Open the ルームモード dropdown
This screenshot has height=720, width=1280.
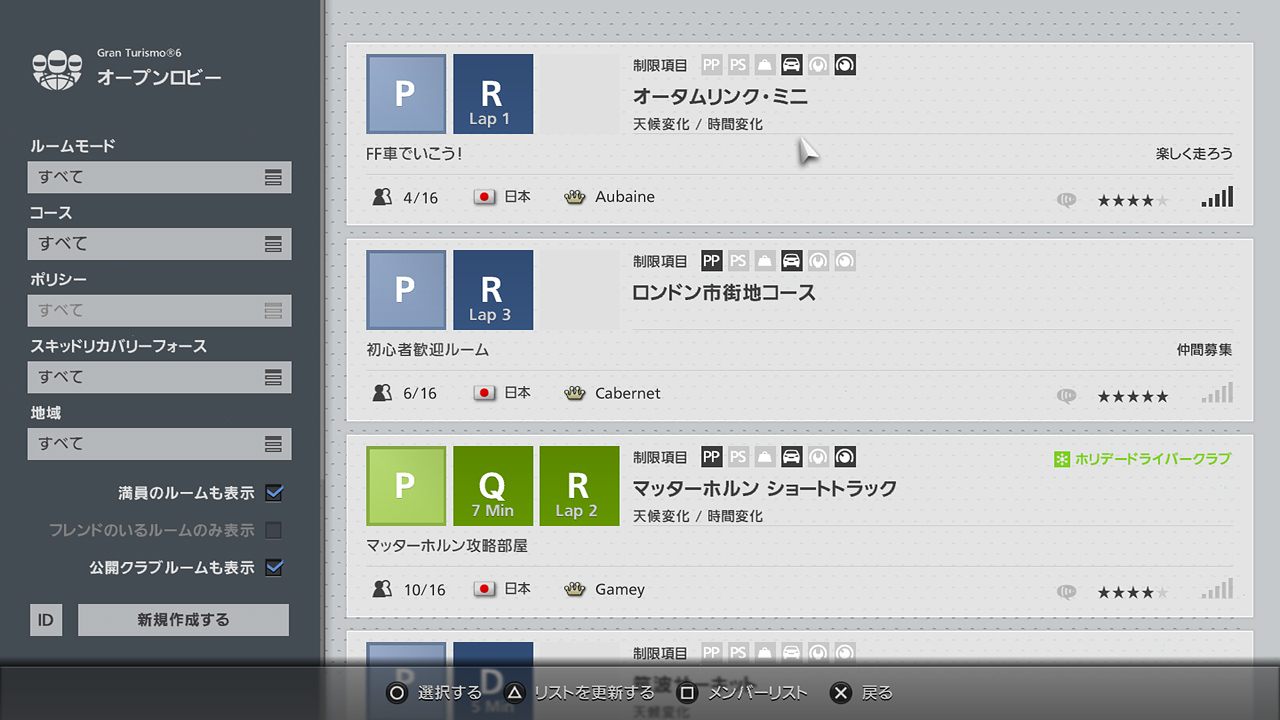pyautogui.click(x=160, y=177)
